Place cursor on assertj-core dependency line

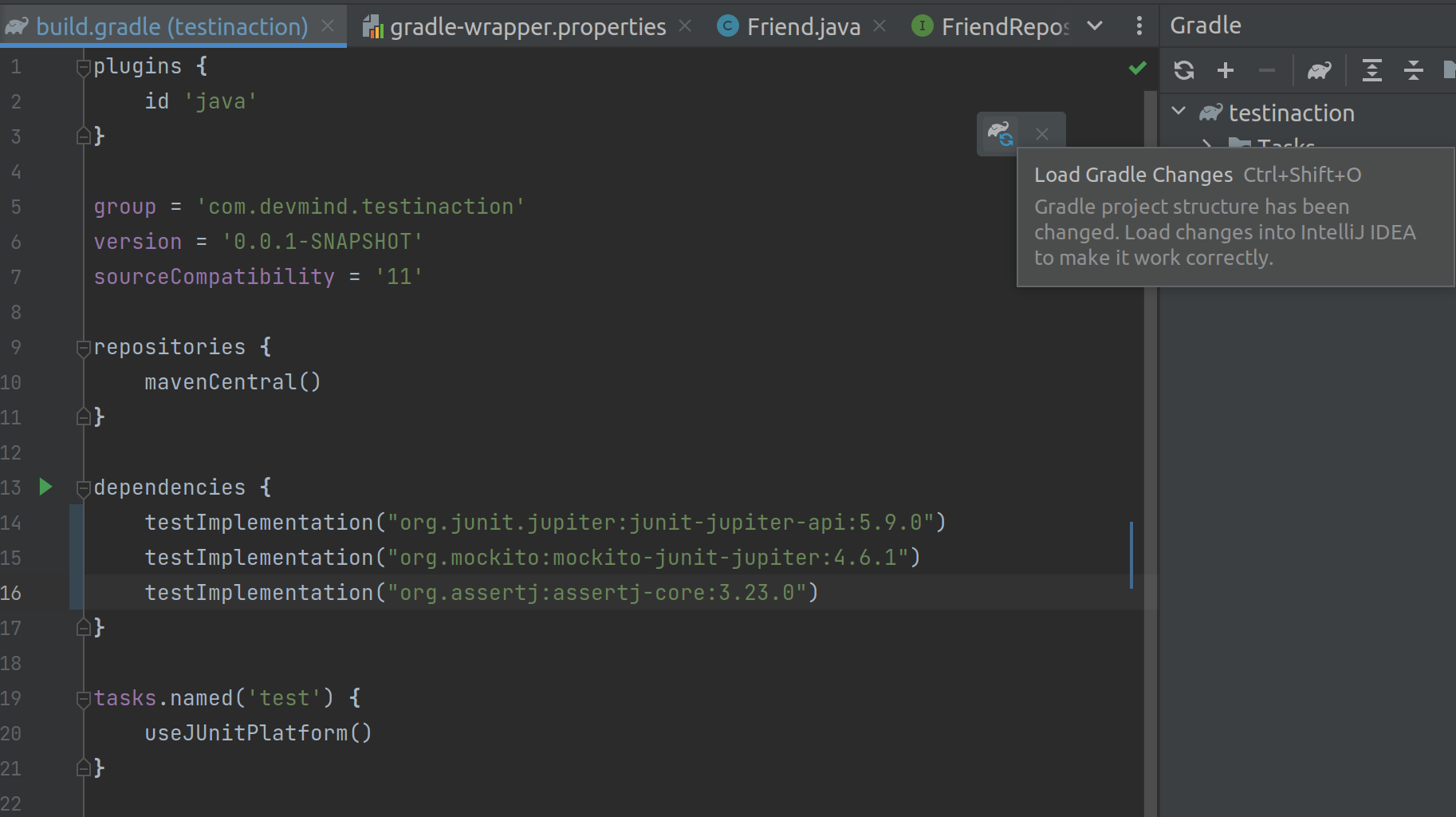(x=482, y=593)
